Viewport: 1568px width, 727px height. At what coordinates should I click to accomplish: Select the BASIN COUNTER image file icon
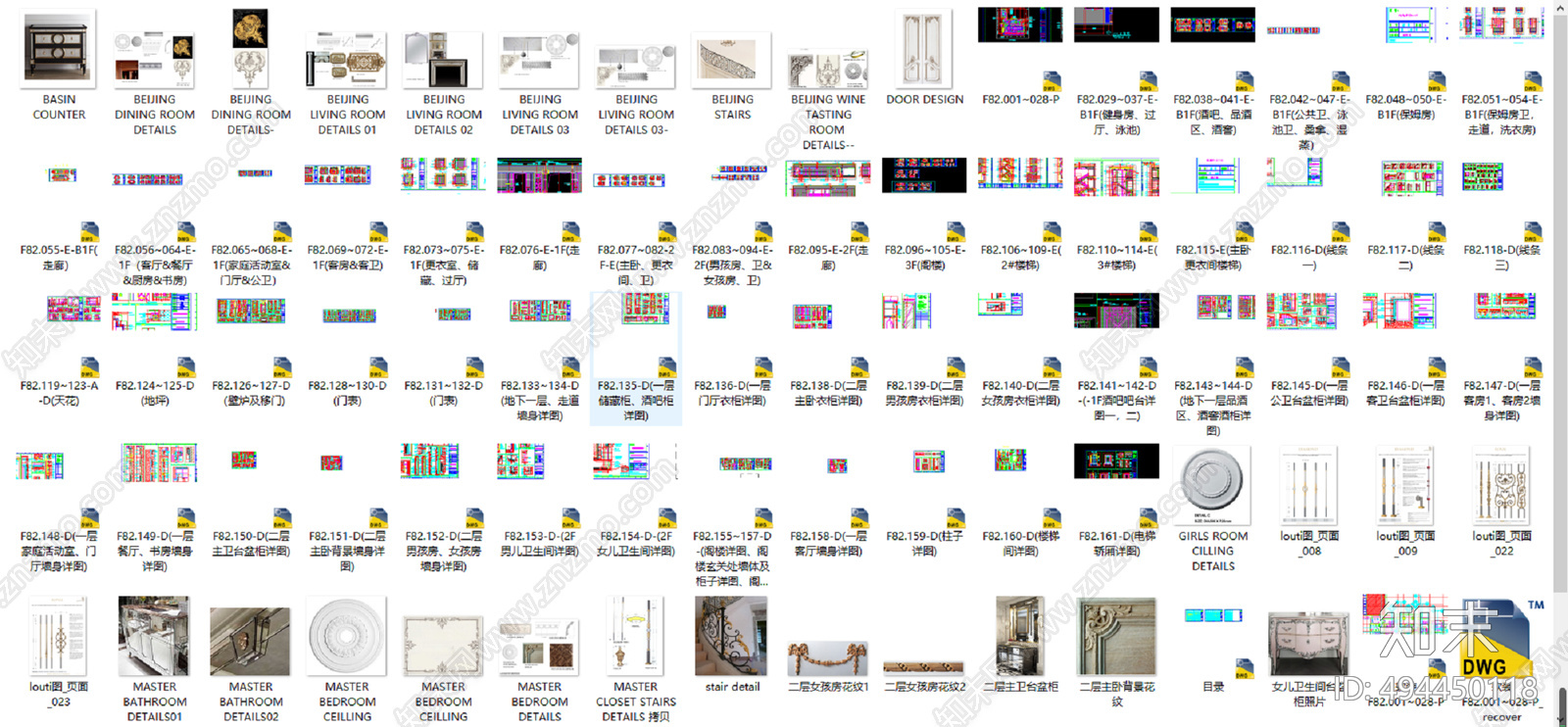pyautogui.click(x=59, y=50)
